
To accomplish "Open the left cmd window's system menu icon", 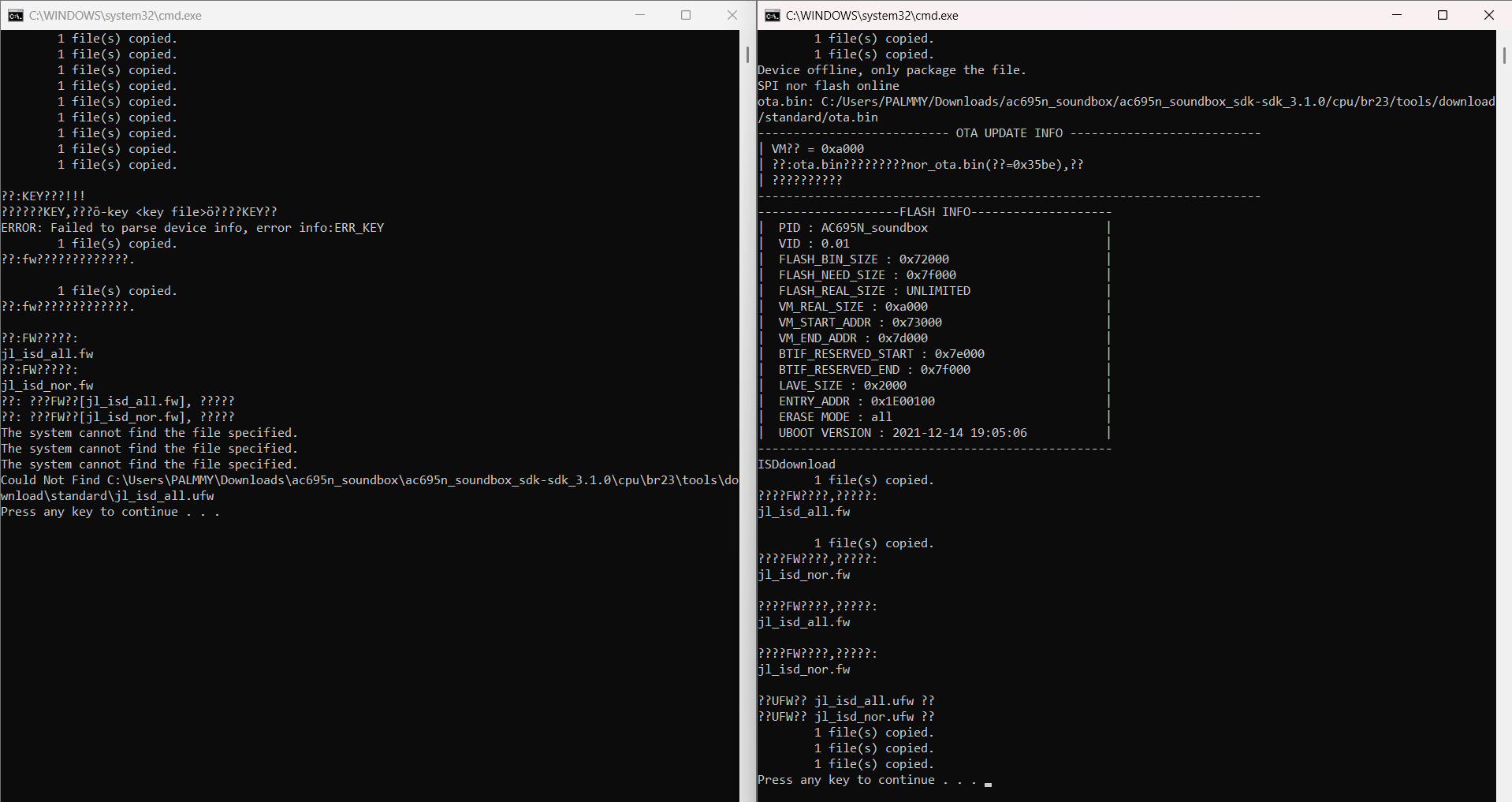I will point(15,15).
